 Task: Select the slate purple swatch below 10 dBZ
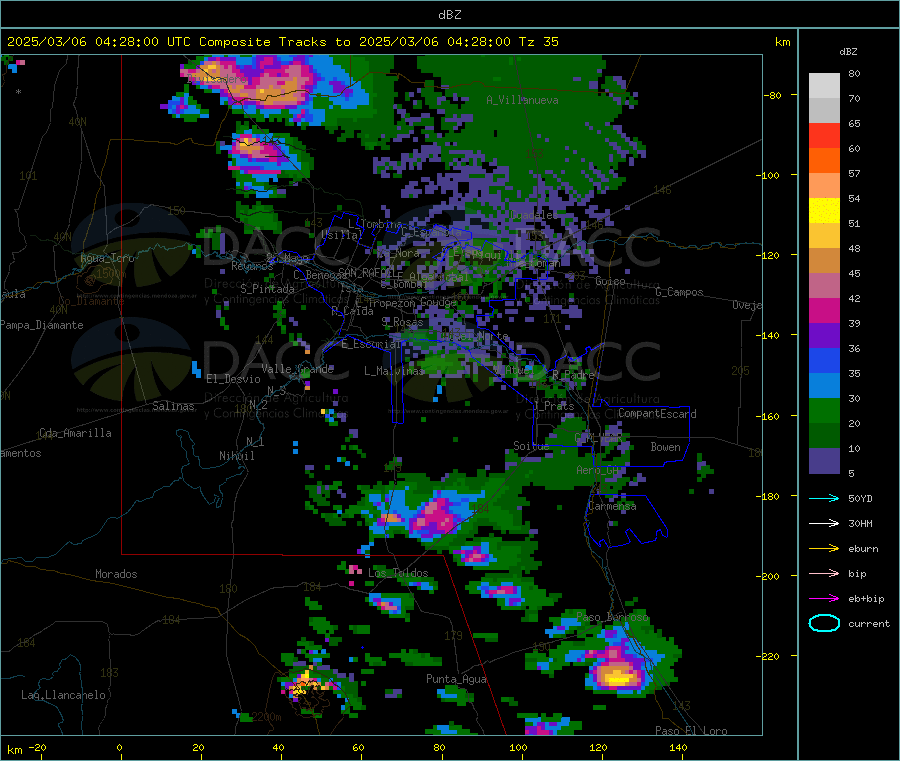coord(824,461)
